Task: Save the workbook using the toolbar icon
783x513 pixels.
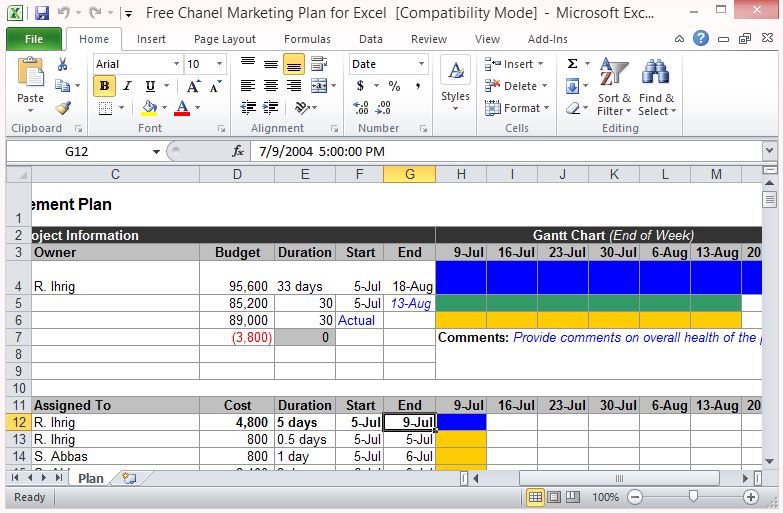Action: pos(42,14)
